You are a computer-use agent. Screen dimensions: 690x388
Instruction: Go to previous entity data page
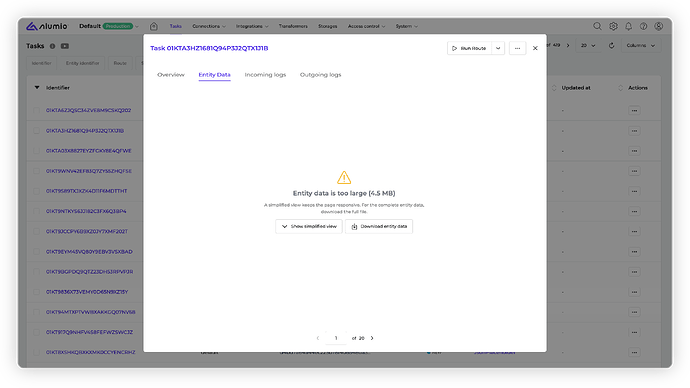(x=318, y=338)
